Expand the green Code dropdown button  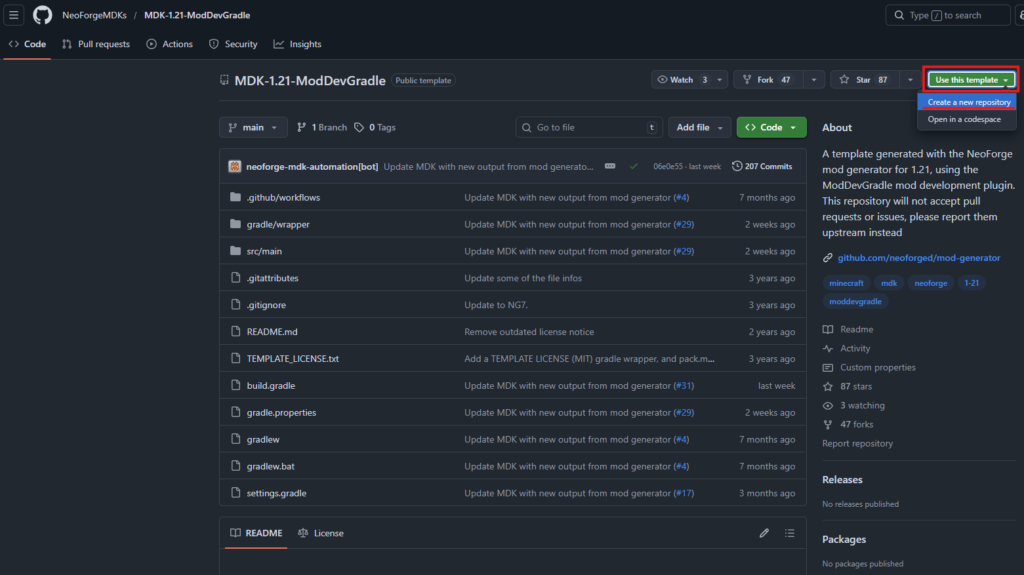(x=771, y=128)
